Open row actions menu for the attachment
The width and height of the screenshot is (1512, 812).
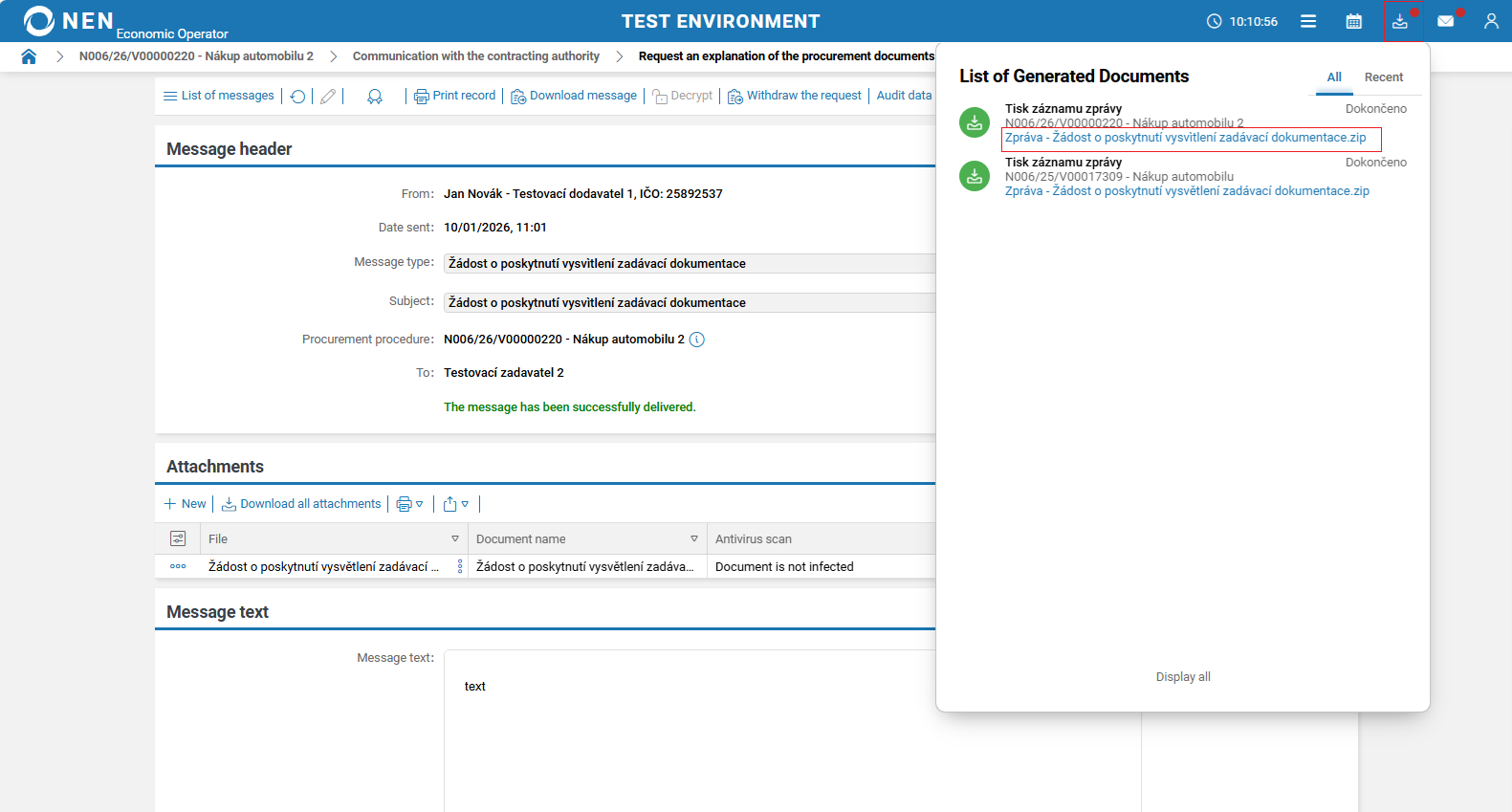pyautogui.click(x=178, y=566)
